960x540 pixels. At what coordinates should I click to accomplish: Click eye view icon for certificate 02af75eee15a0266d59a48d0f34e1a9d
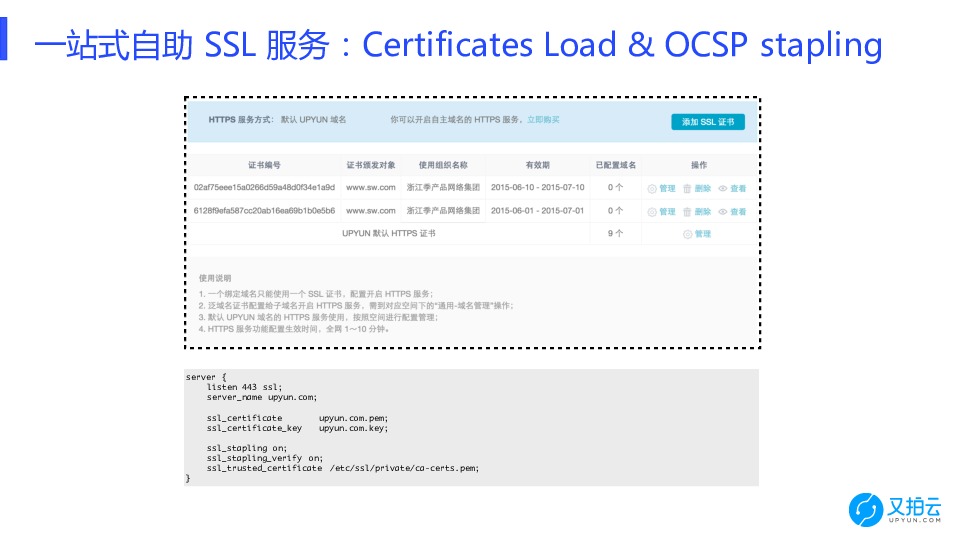coord(722,189)
